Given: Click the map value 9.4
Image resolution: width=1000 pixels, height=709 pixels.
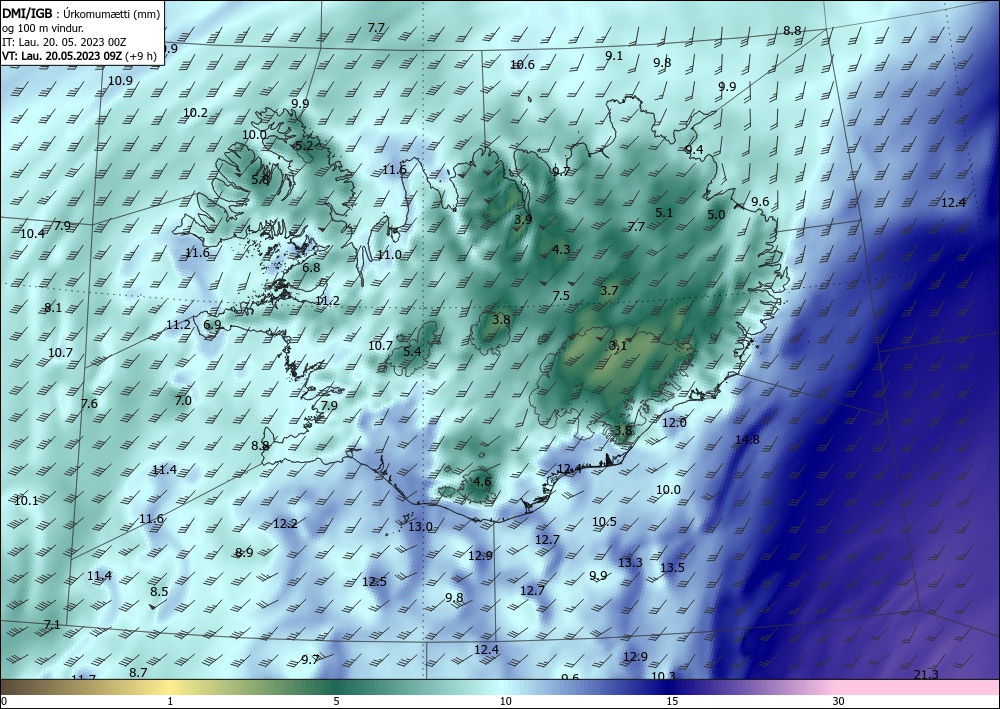Looking at the screenshot, I should [x=694, y=150].
